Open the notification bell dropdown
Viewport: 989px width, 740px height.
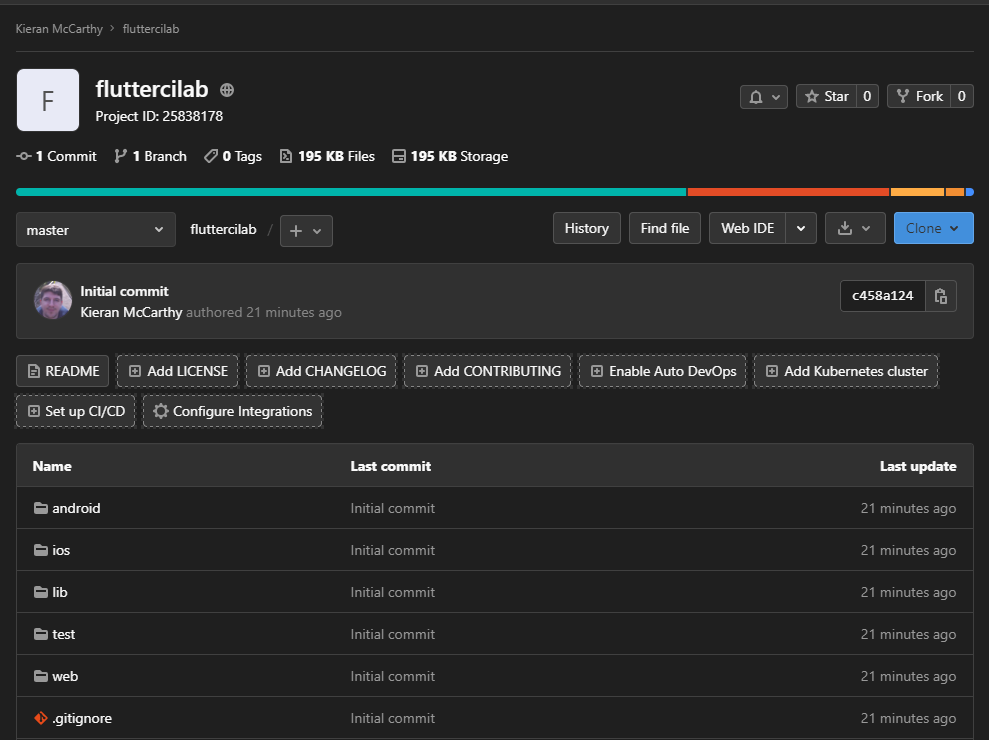(763, 97)
